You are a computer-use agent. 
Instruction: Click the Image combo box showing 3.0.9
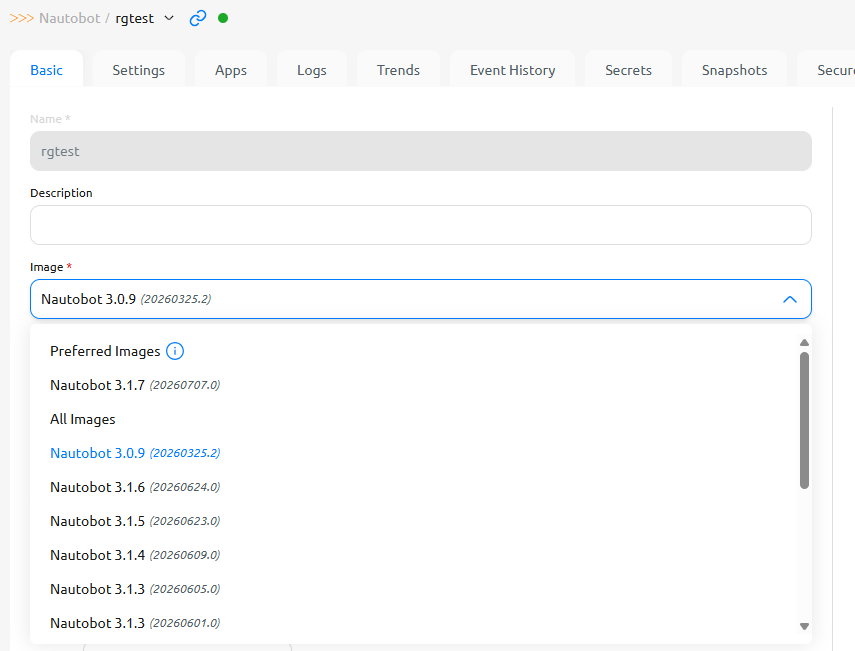click(420, 299)
